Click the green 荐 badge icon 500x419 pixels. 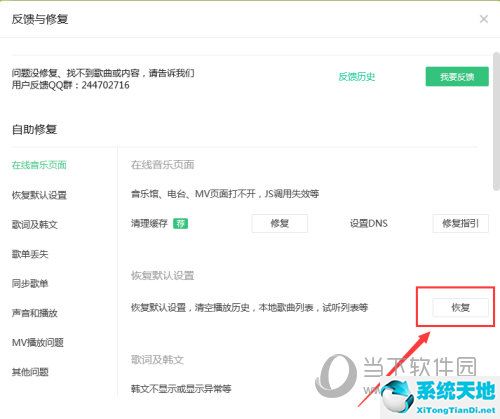pos(180,223)
